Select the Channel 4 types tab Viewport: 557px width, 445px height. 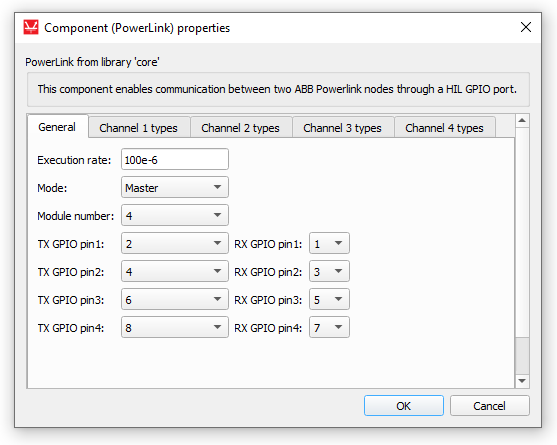(x=444, y=127)
